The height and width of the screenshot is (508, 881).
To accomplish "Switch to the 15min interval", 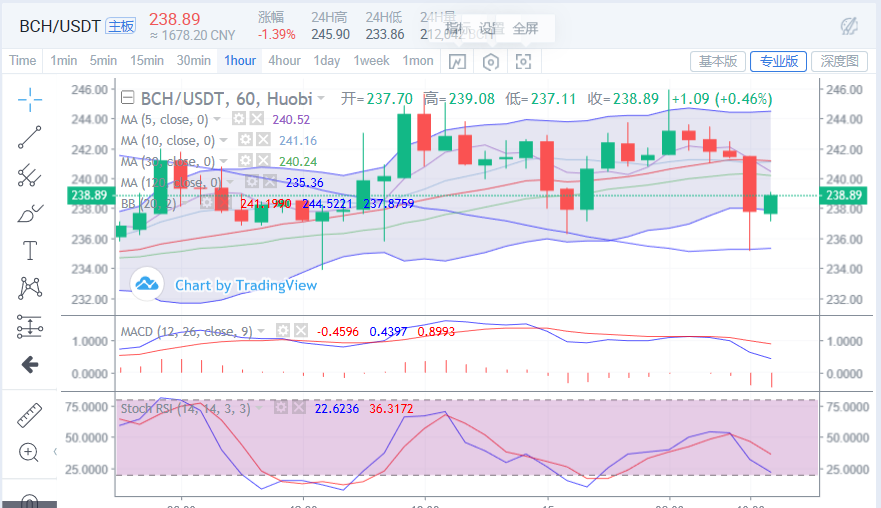I will coord(147,61).
